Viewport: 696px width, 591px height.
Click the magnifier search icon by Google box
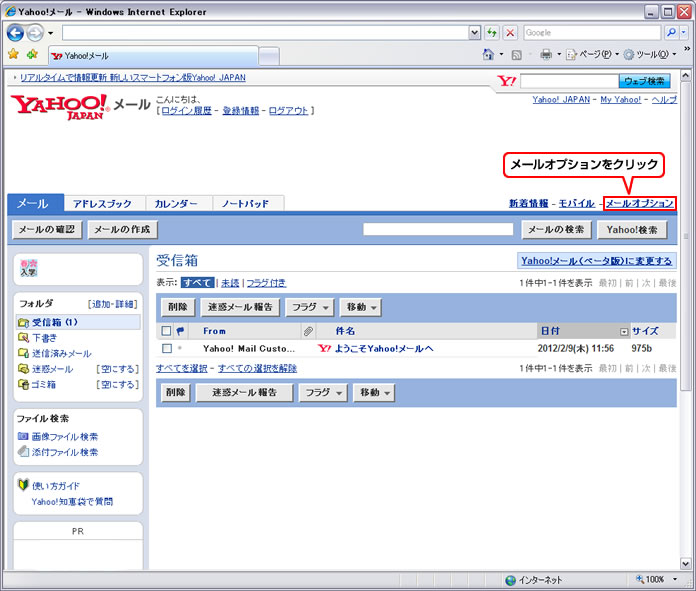click(x=672, y=32)
